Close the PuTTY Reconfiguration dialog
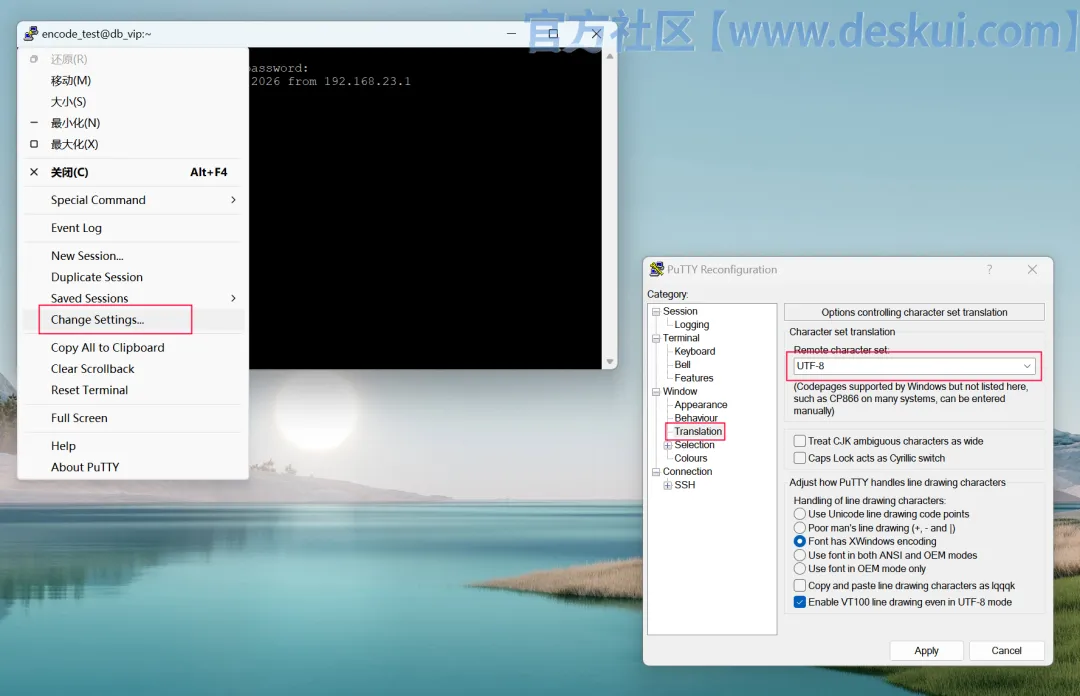The image size is (1080, 696). (1032, 269)
